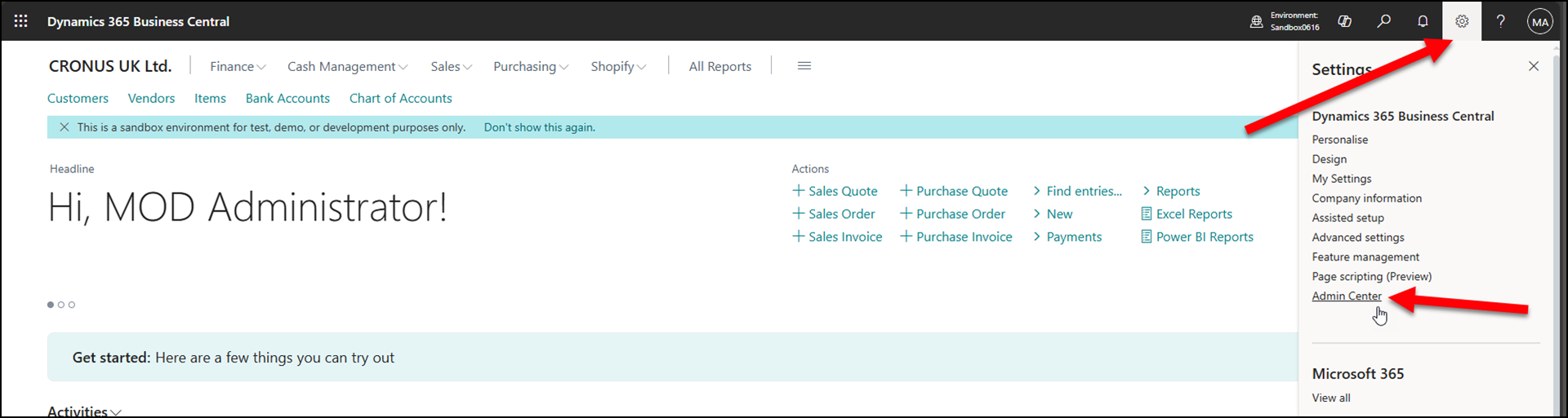1568x418 pixels.
Task: Open Excel Reports
Action: (1187, 214)
